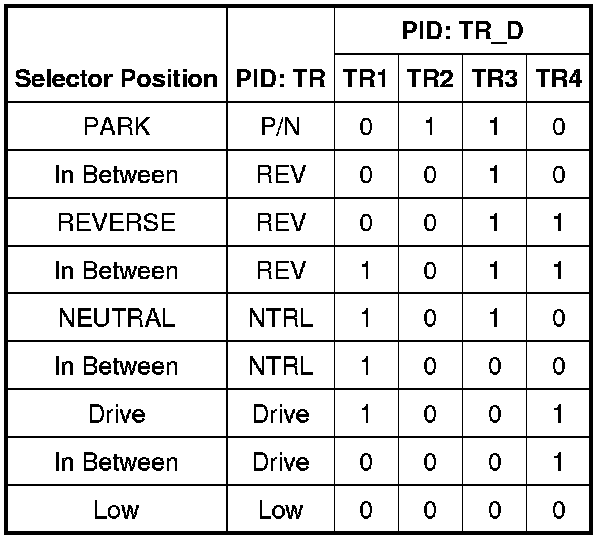Select the P/N cell in PID: TR column
This screenshot has height=540, width=608.
pos(281,127)
